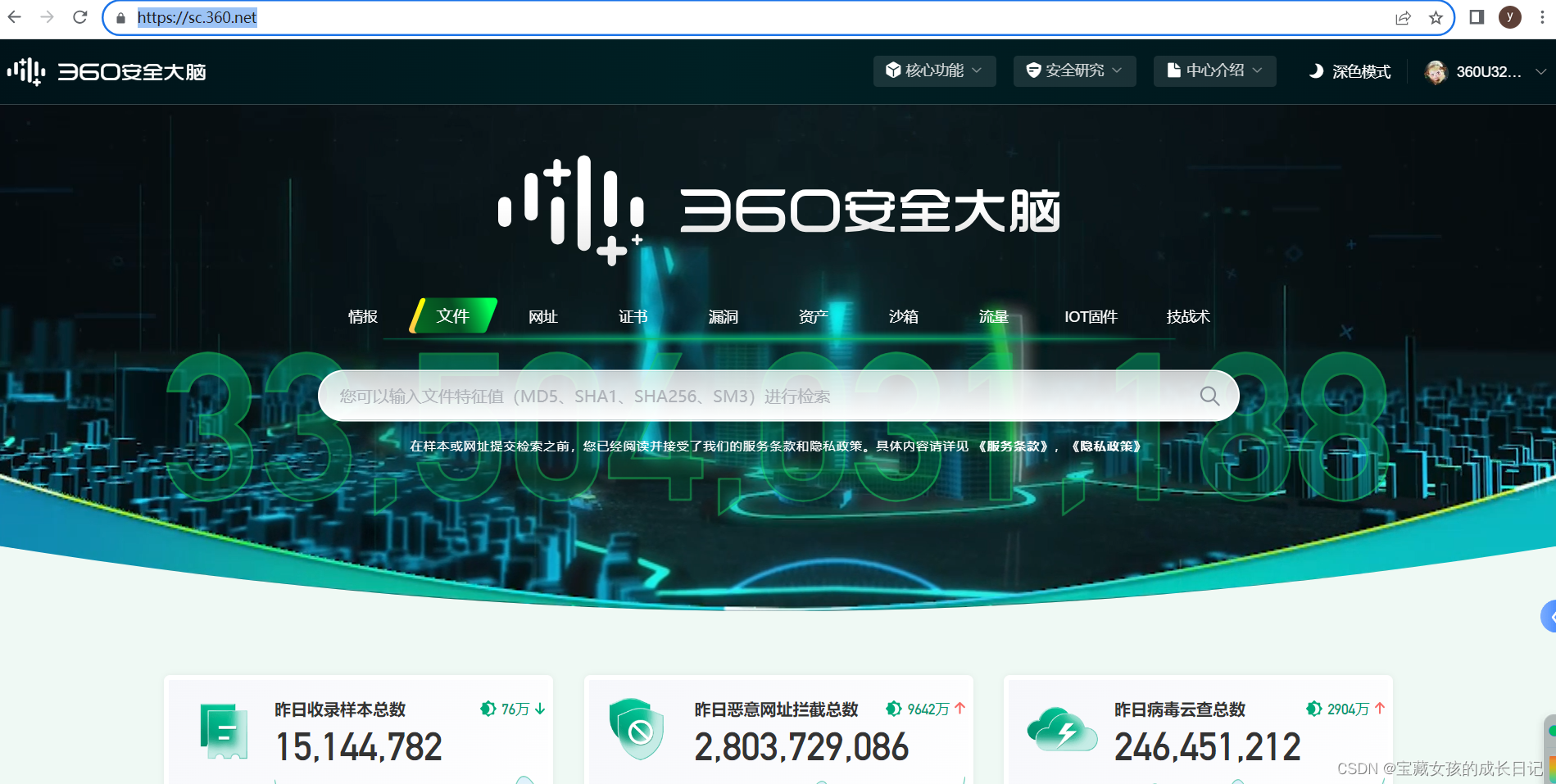The width and height of the screenshot is (1556, 784).
Task: Expand the 360U32 account chevron
Action: click(1540, 72)
